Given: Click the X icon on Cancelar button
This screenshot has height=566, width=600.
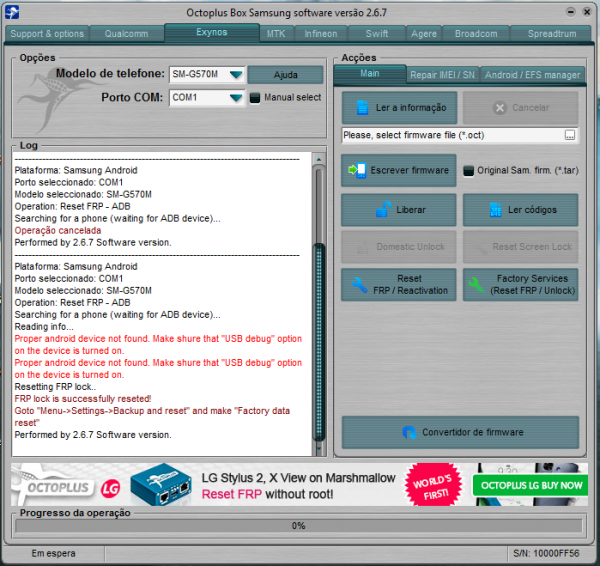Looking at the screenshot, I should click(500, 108).
